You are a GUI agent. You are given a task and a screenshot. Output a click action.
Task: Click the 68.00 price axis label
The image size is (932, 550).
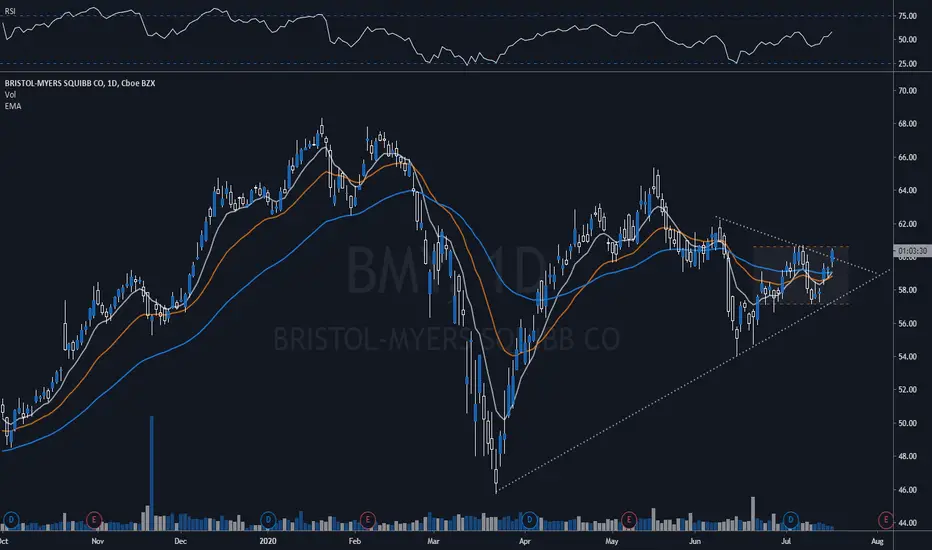tap(908, 124)
